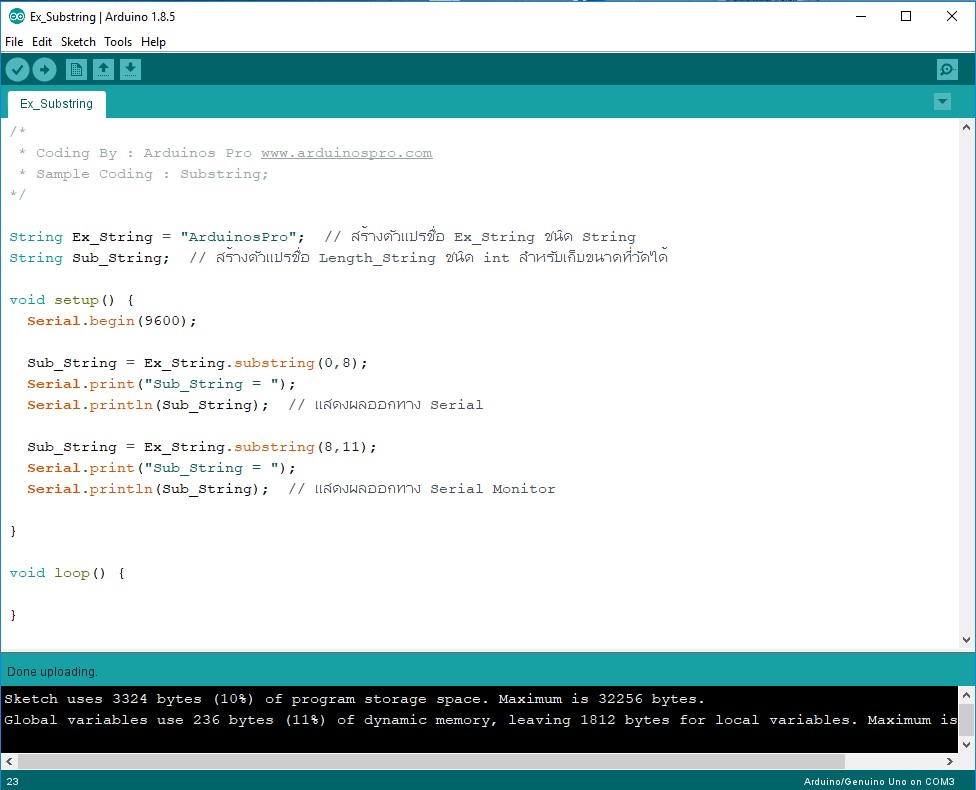Viewport: 976px width, 790px height.
Task: Select the Ex_Substring tab
Action: [55, 103]
